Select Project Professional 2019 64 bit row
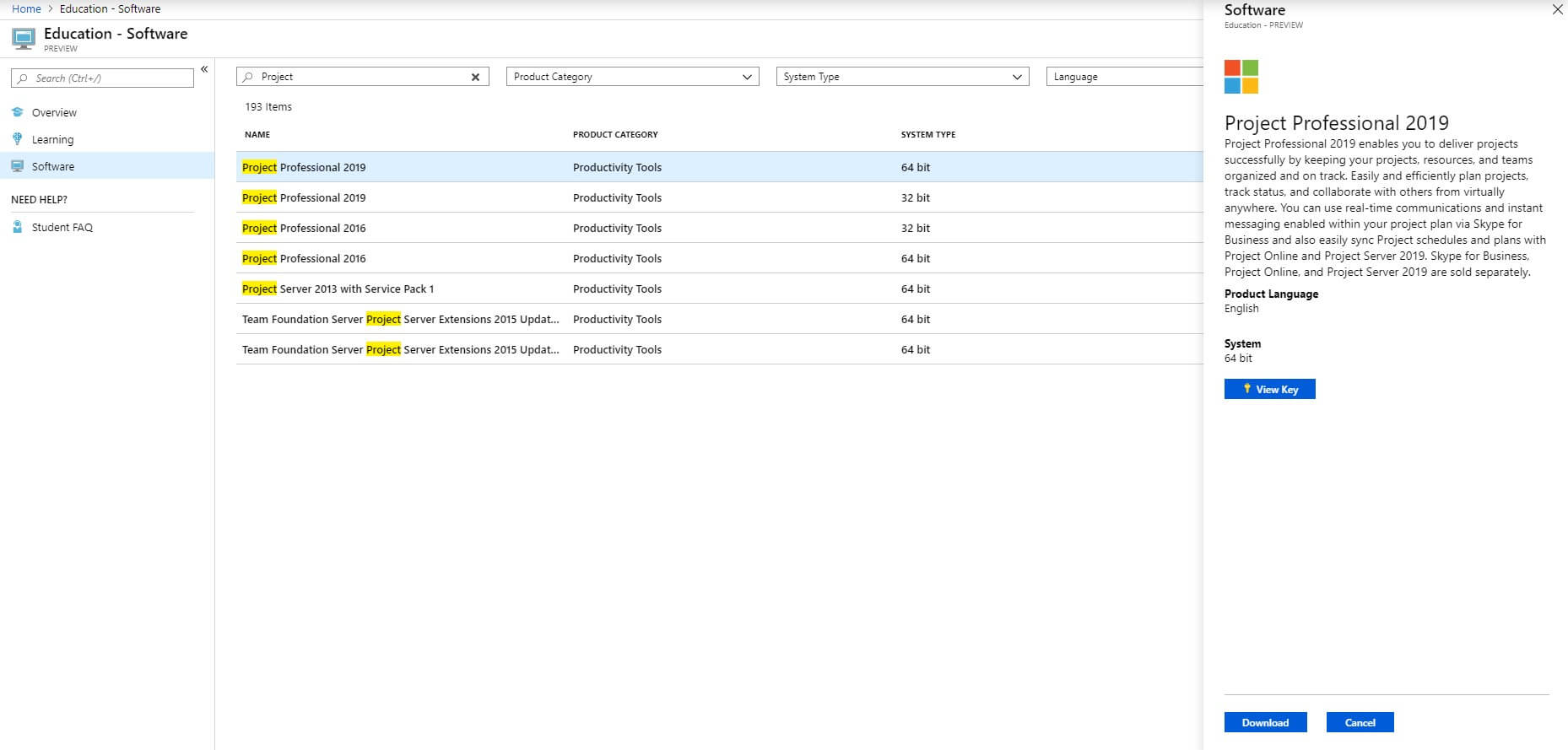The height and width of the screenshot is (750, 1568). click(720, 167)
